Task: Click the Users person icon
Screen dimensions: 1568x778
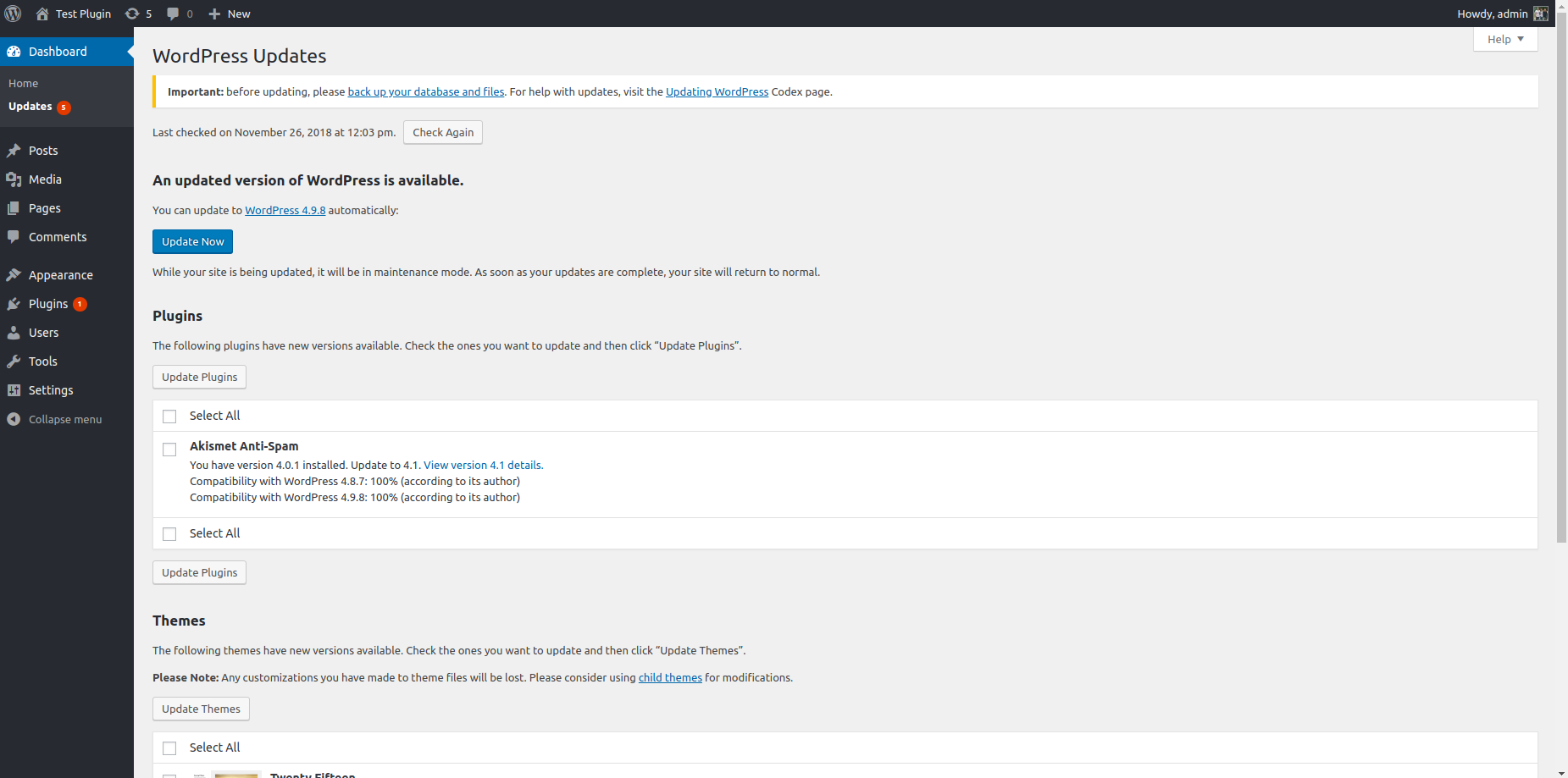Action: (14, 333)
